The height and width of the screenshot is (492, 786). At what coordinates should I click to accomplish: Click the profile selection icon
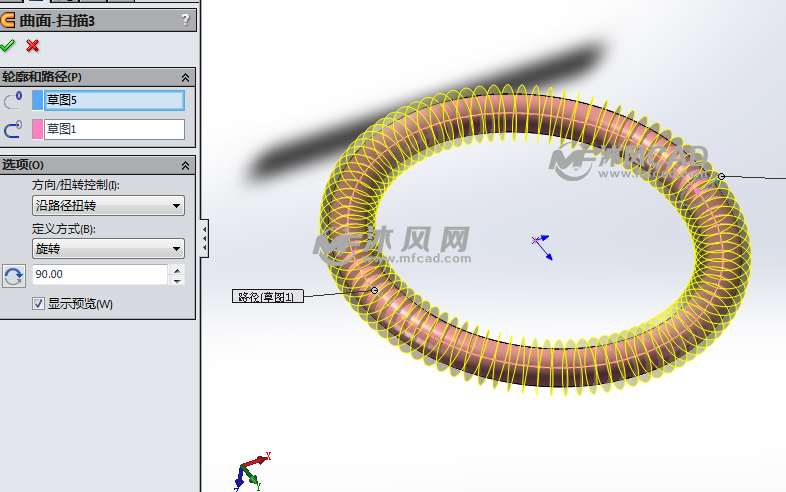[x=14, y=100]
